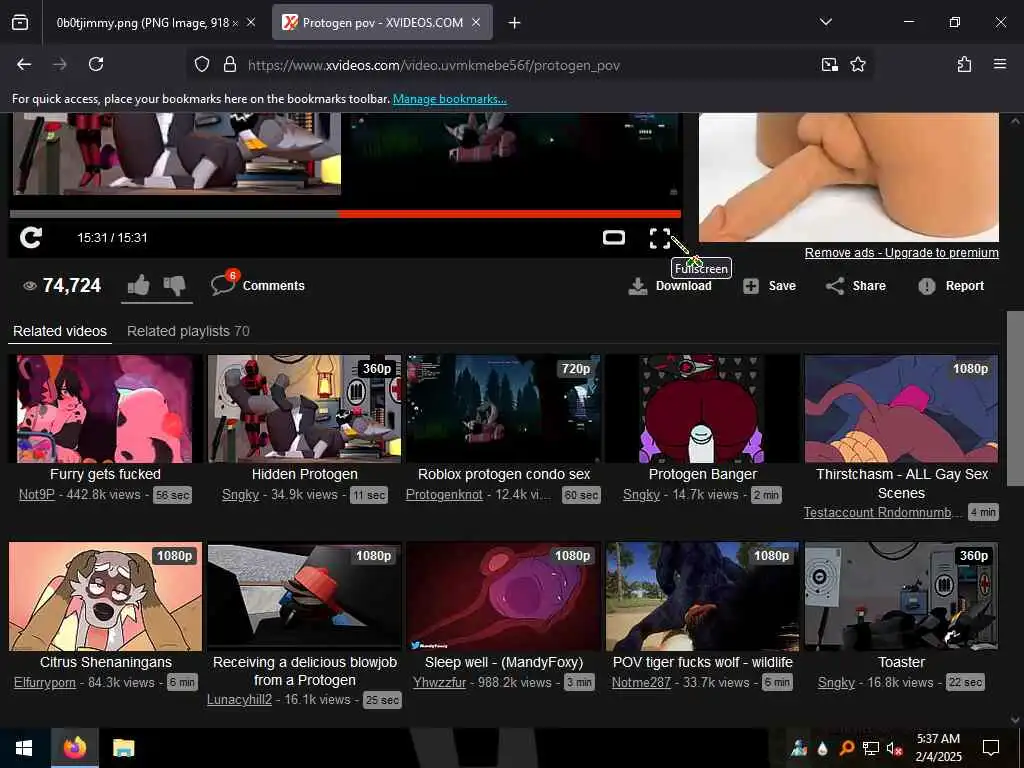1024x768 pixels.
Task: Click the muted speaker tray icon
Action: pyautogui.click(x=894, y=748)
